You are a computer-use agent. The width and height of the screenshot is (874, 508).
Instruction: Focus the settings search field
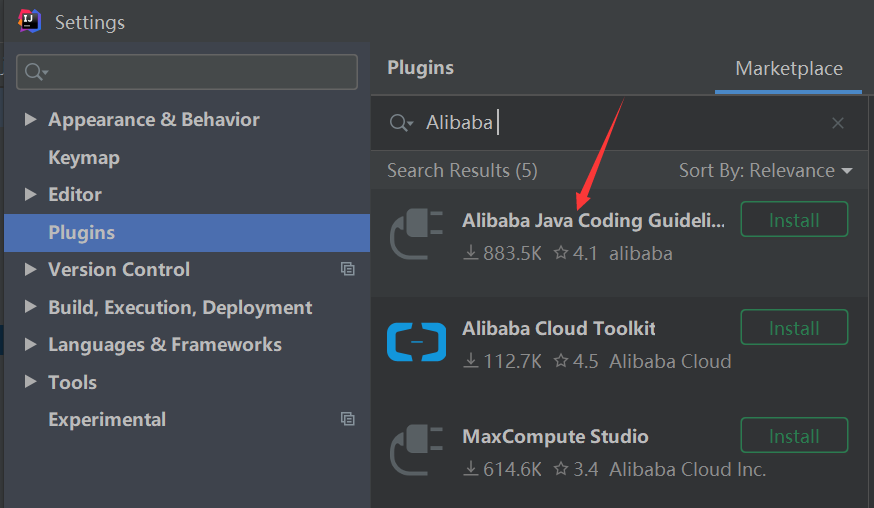(x=200, y=72)
